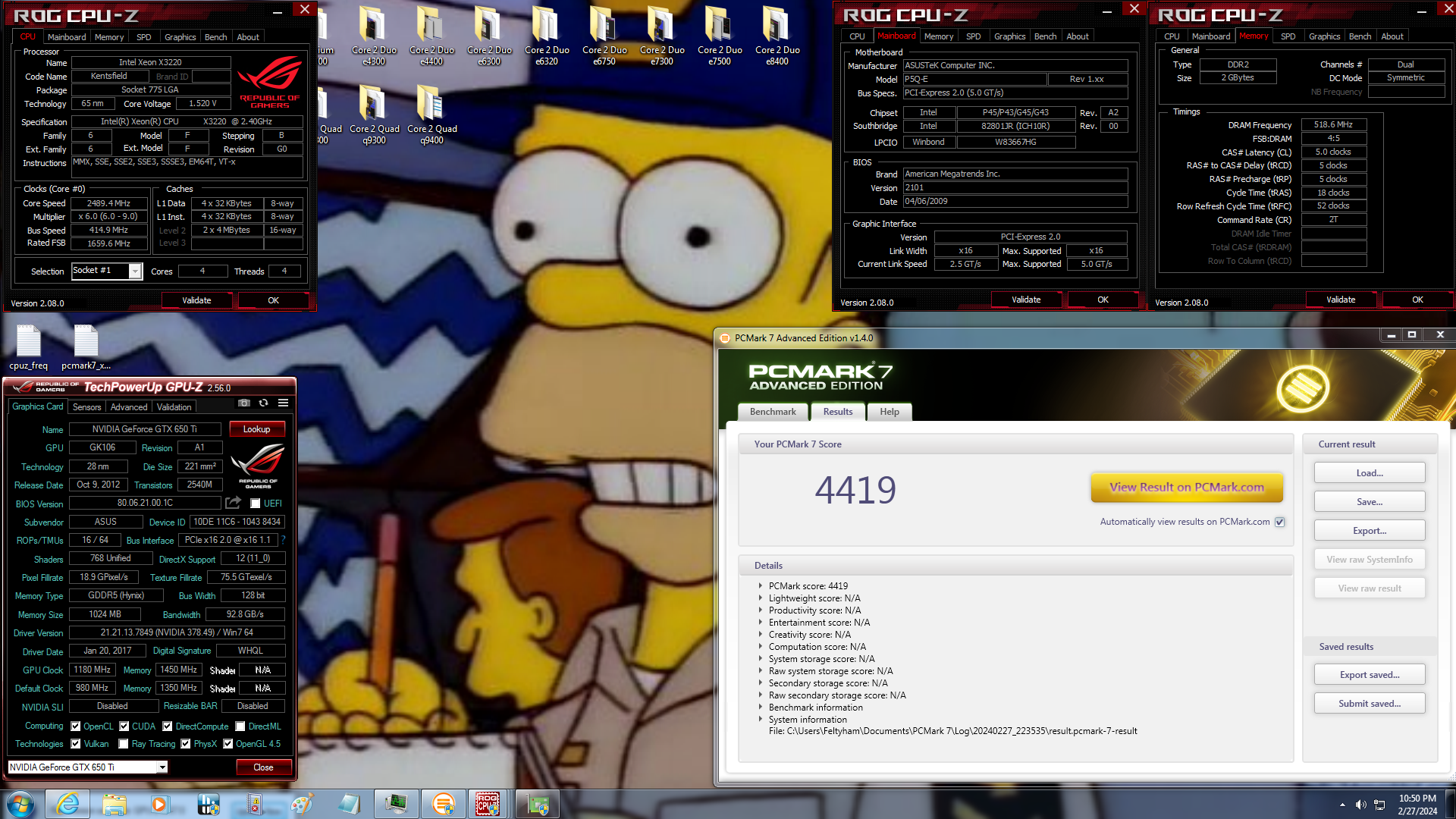Open Windows Explorer from the taskbar
The height and width of the screenshot is (819, 1456).
pos(115,804)
